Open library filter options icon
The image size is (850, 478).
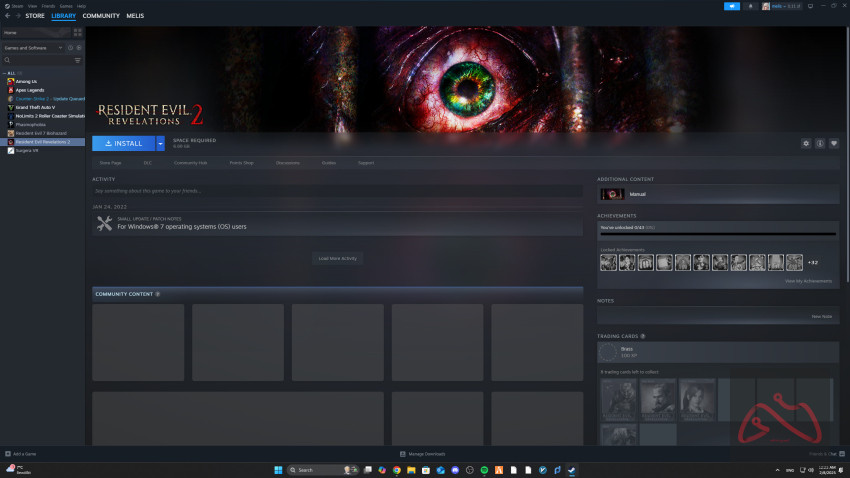(x=78, y=60)
